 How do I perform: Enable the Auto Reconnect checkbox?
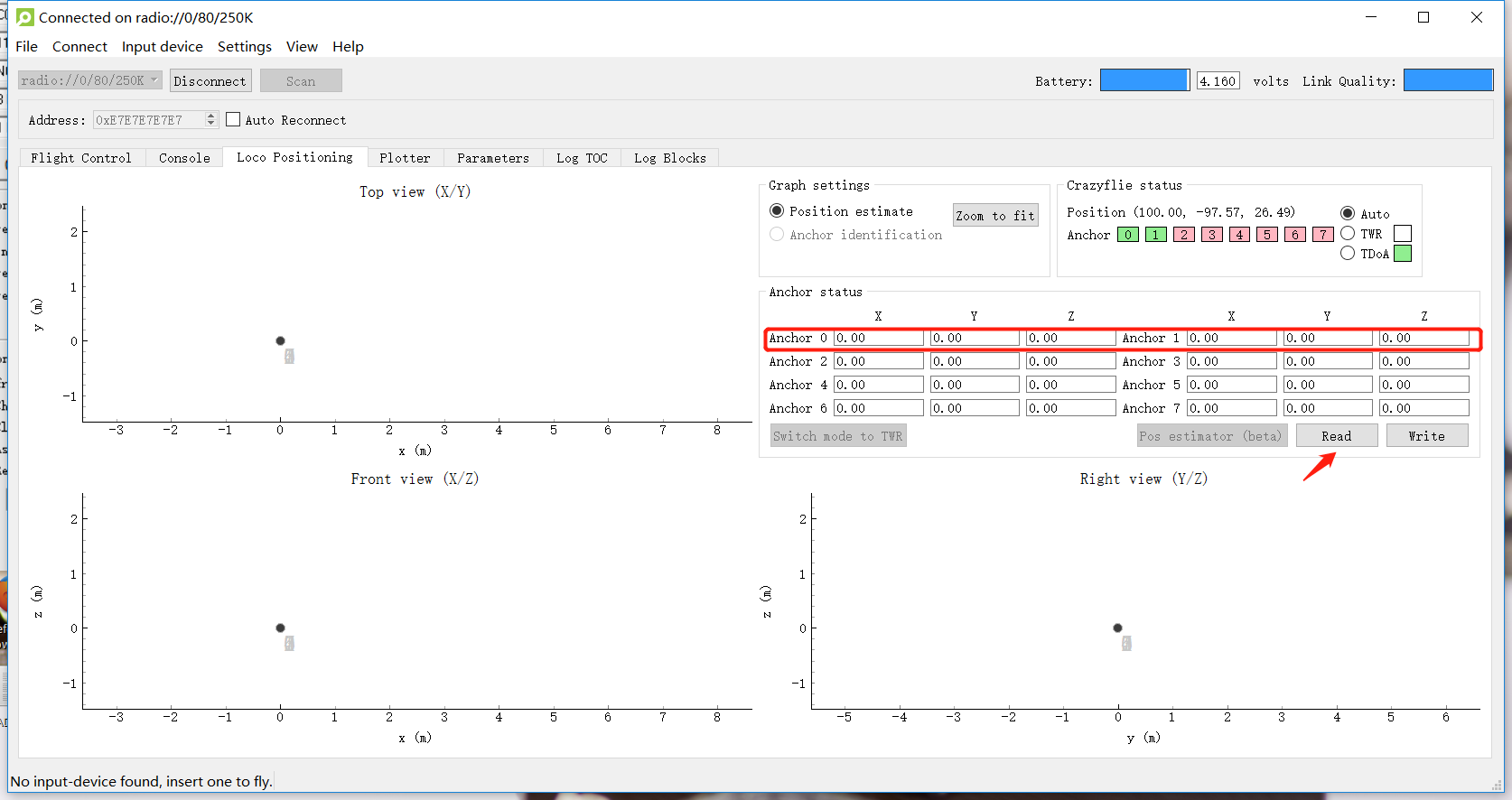pos(233,119)
